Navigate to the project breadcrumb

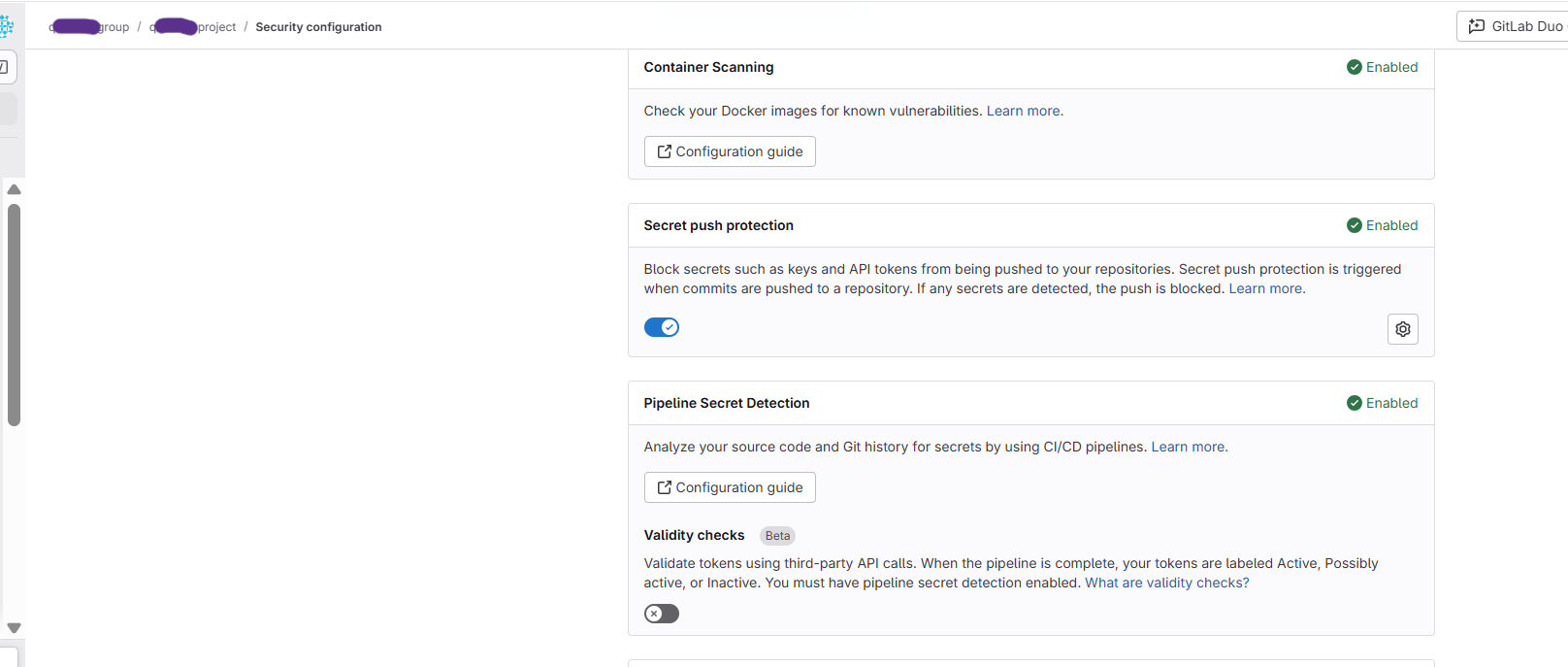click(x=194, y=27)
